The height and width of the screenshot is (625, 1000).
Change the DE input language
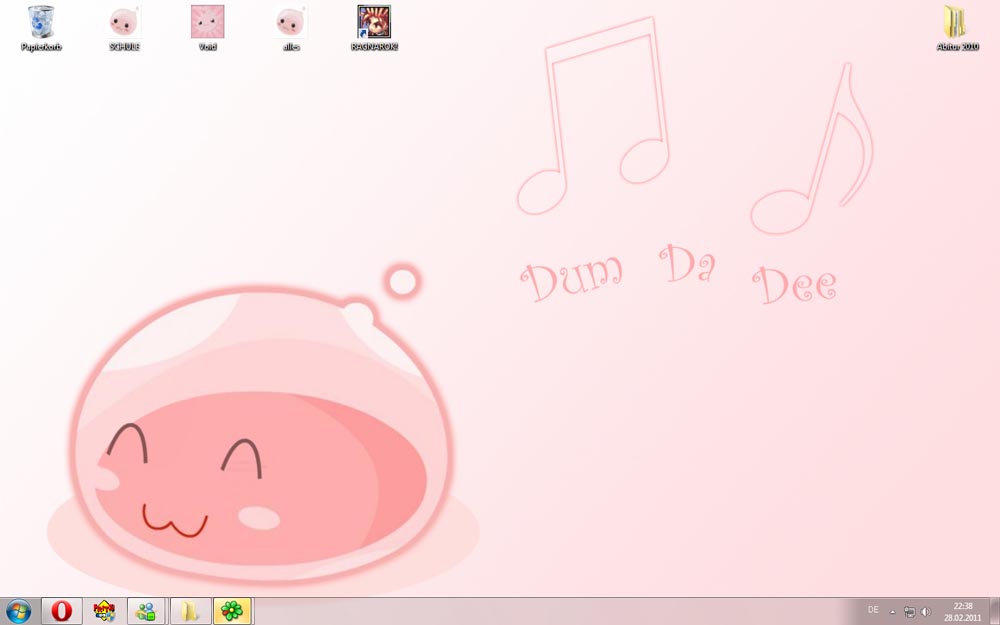[x=873, y=610]
